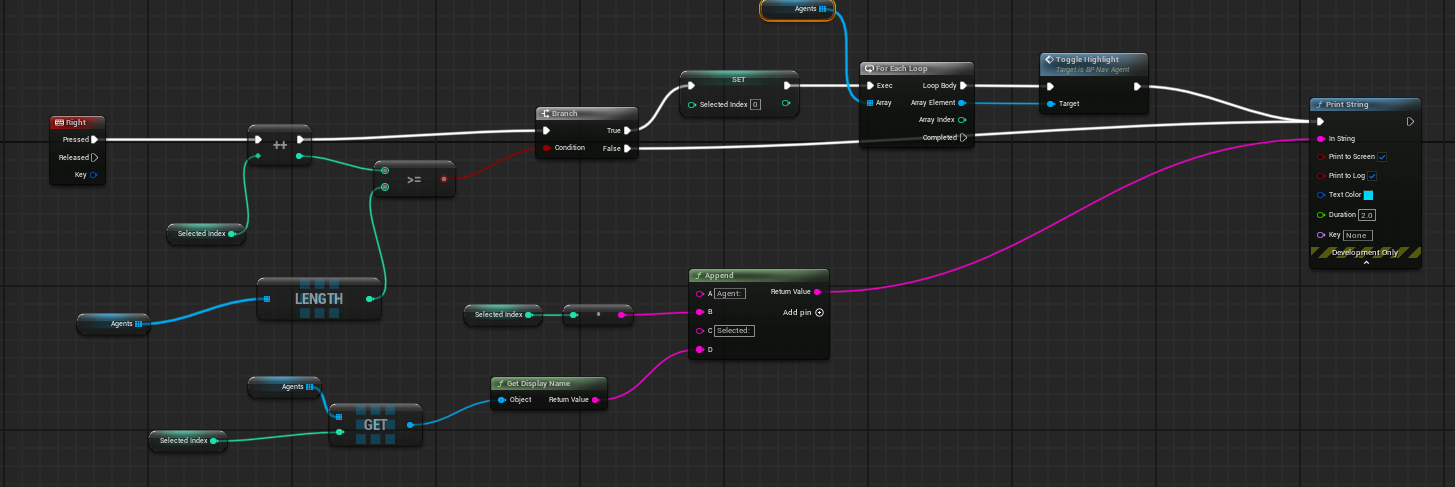Click the Key field showing None
The height and width of the screenshot is (487, 1455).
pyautogui.click(x=1357, y=235)
